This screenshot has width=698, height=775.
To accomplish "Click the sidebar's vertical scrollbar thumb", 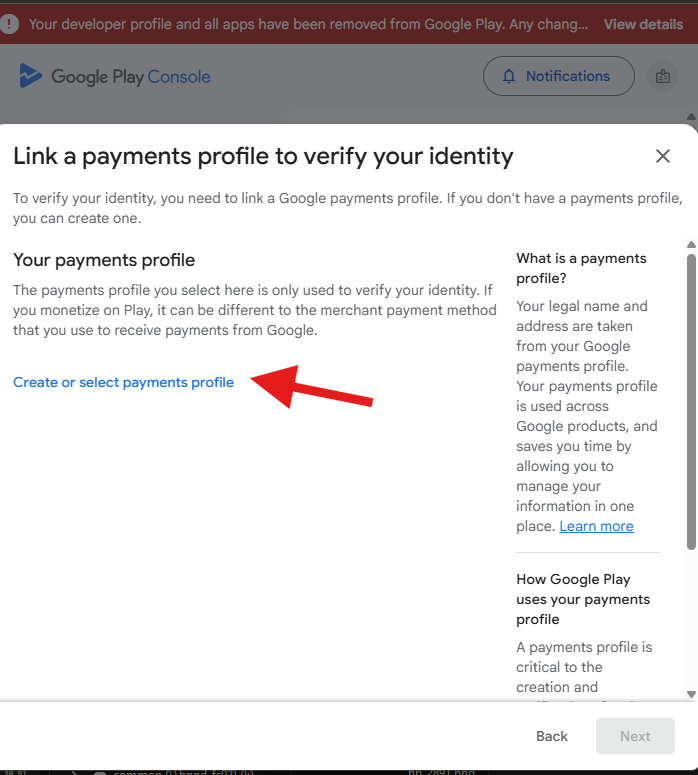I will pos(690,400).
